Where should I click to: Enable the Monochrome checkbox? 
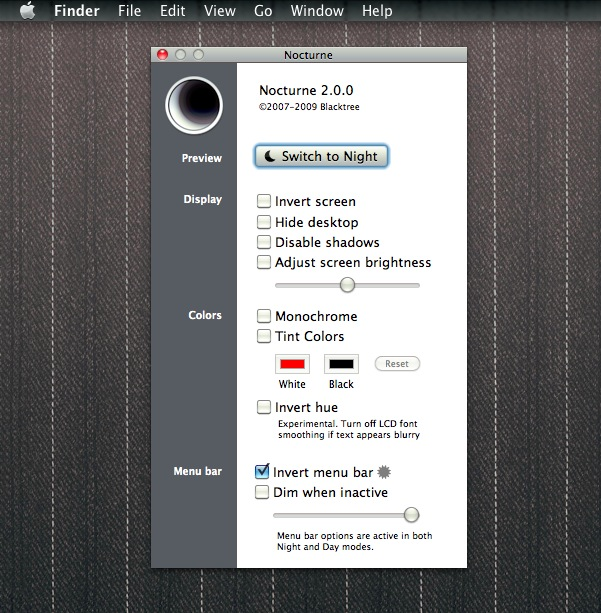(264, 316)
